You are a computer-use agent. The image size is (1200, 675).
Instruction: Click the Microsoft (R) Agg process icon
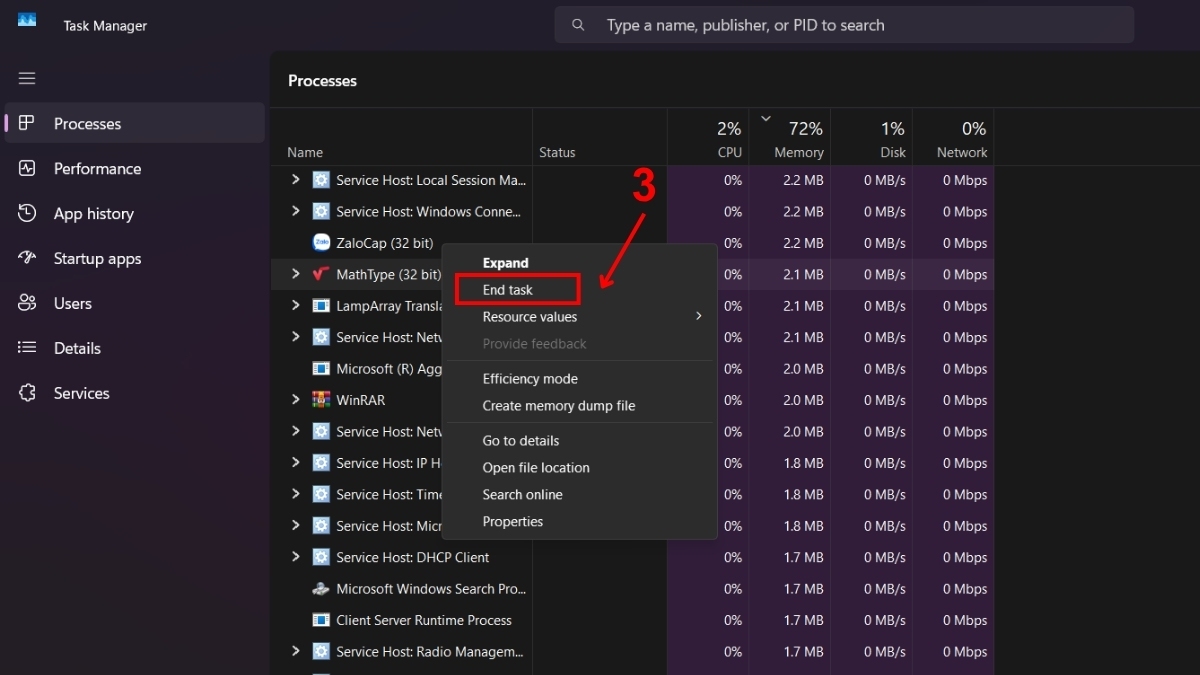pos(321,369)
